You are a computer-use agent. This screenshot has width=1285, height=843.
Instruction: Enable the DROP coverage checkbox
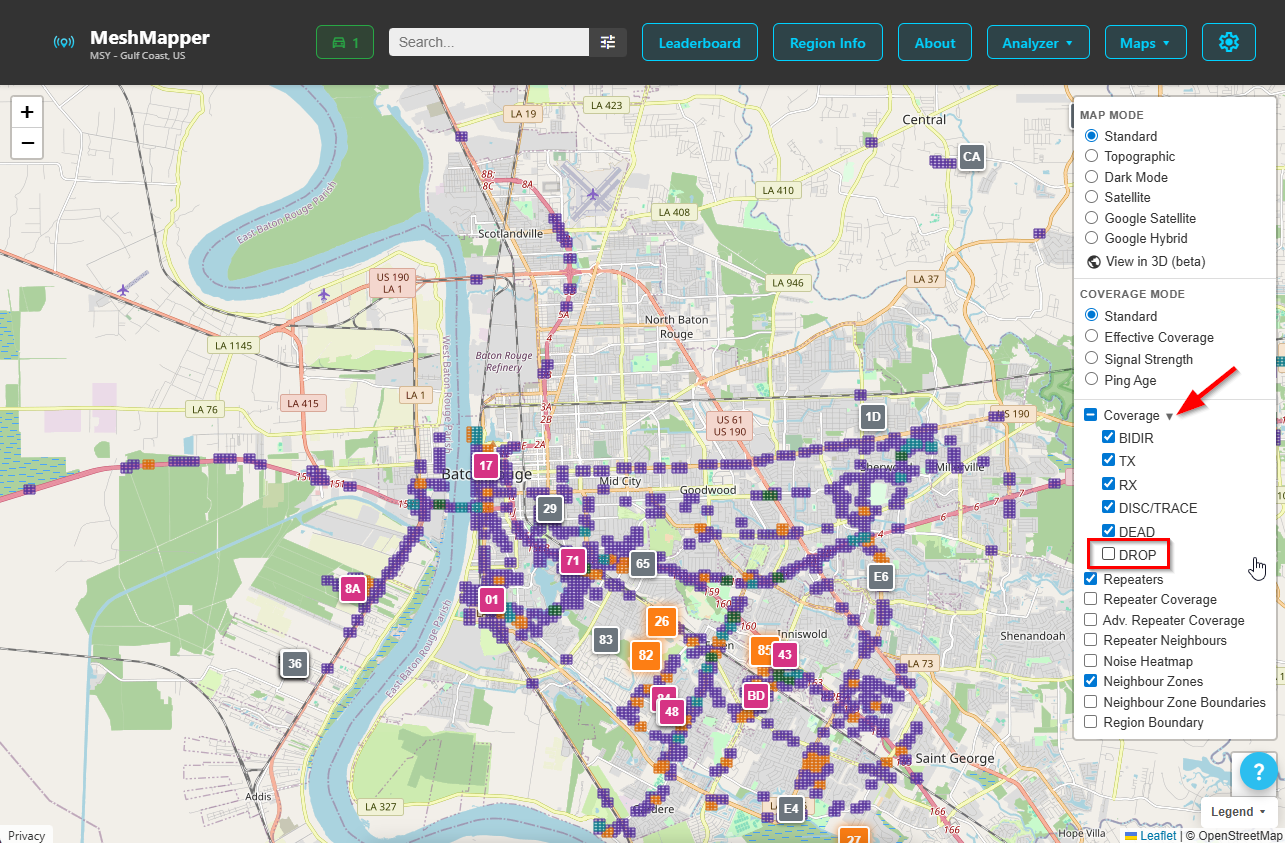point(1108,553)
